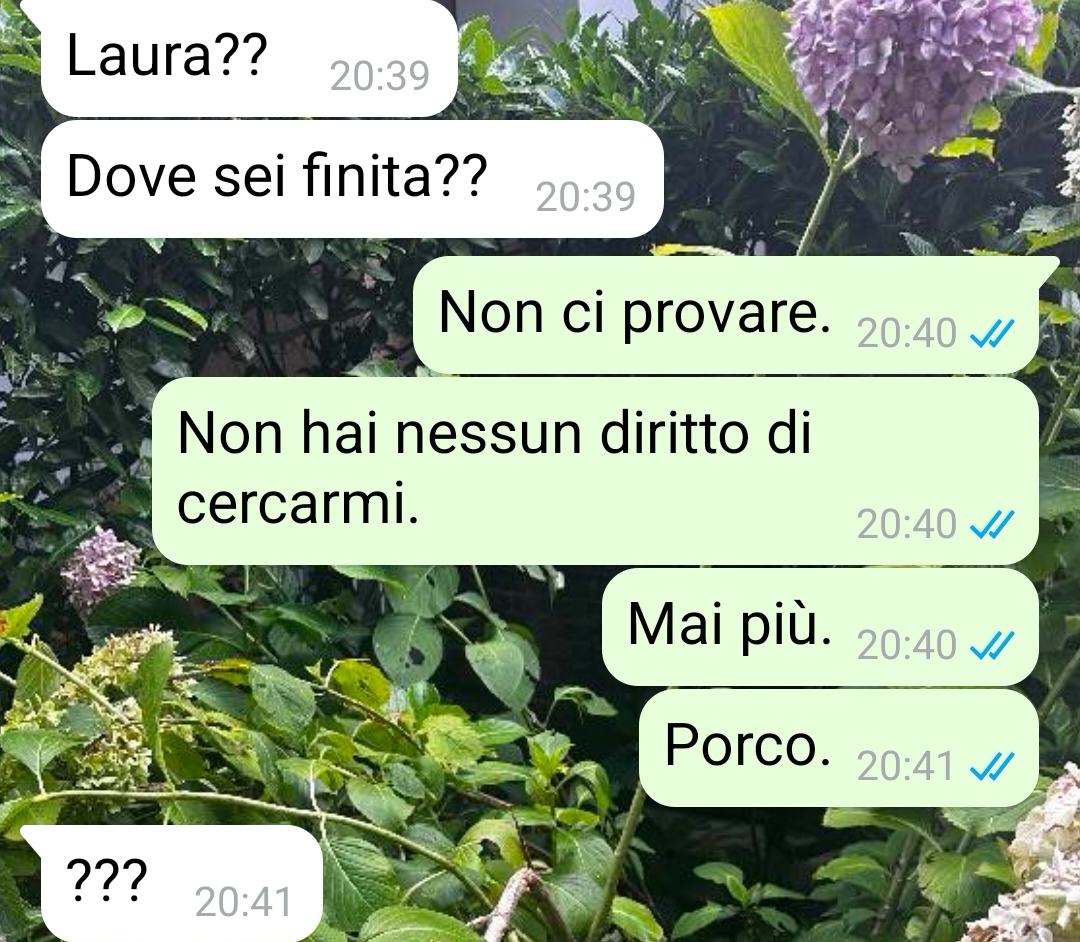
Task: Click the 20:39 timestamp on 'Dove sei finita??'
Action: click(585, 197)
